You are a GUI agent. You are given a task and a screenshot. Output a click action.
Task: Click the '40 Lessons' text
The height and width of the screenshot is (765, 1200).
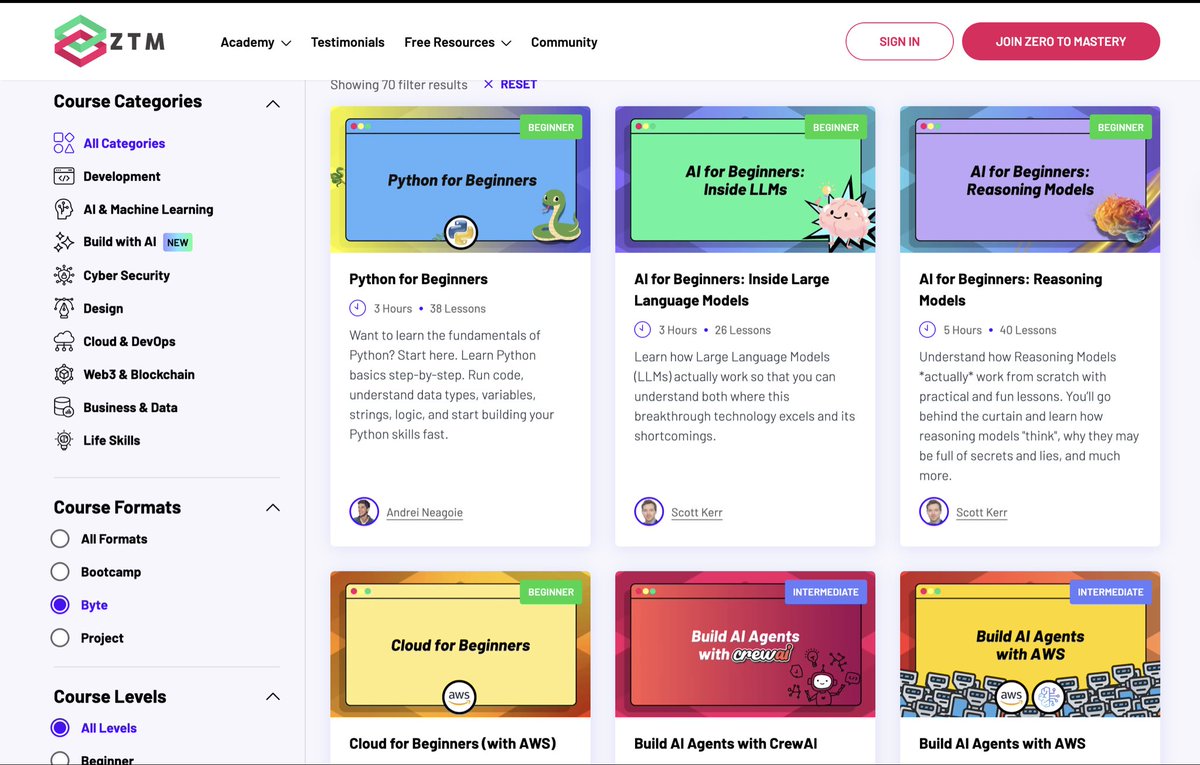tap(1028, 330)
